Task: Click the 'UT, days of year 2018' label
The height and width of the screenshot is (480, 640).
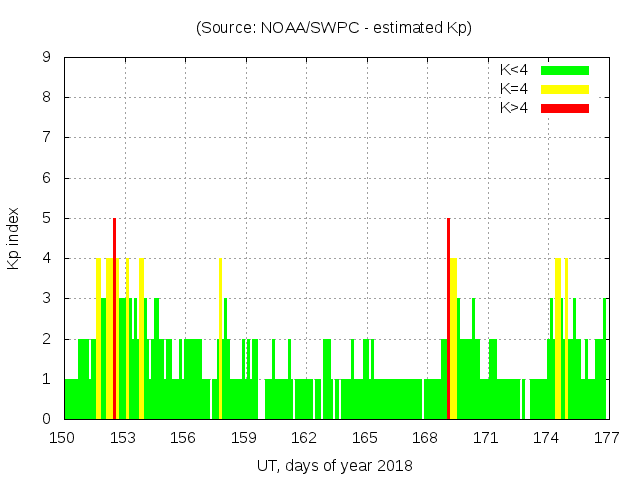Action: 334,466
